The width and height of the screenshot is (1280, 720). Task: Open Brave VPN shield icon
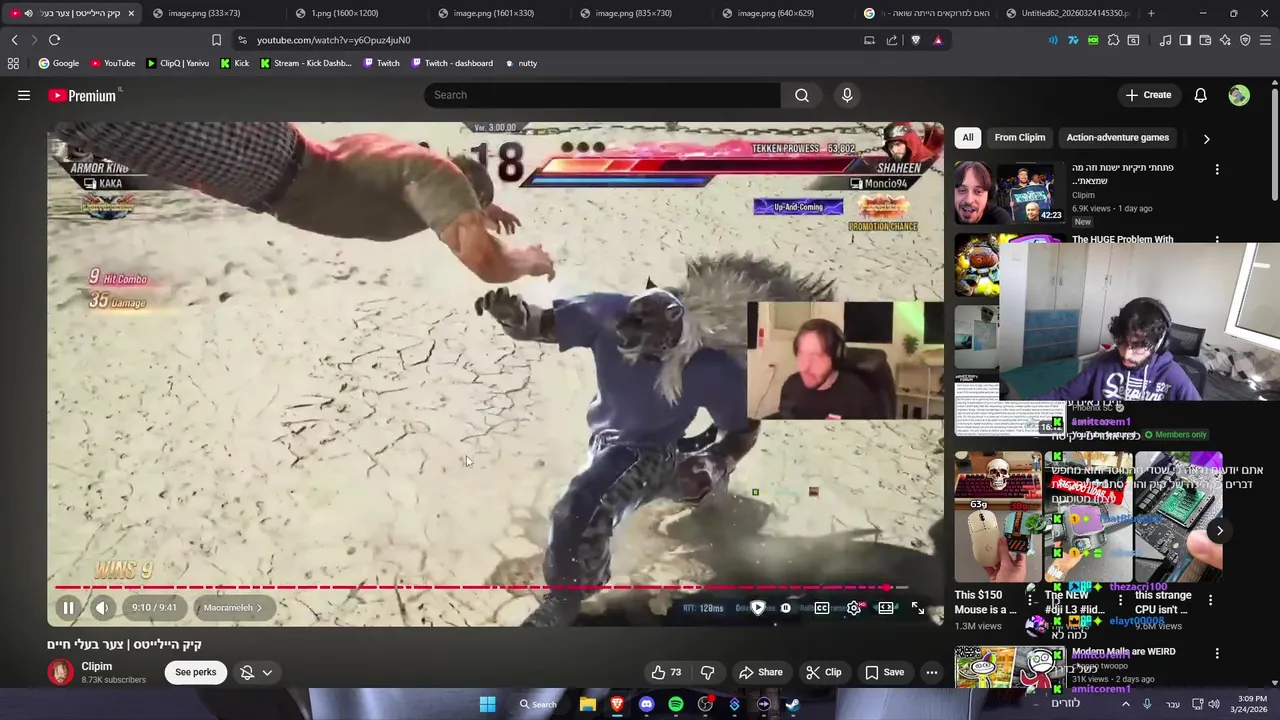tap(1245, 40)
